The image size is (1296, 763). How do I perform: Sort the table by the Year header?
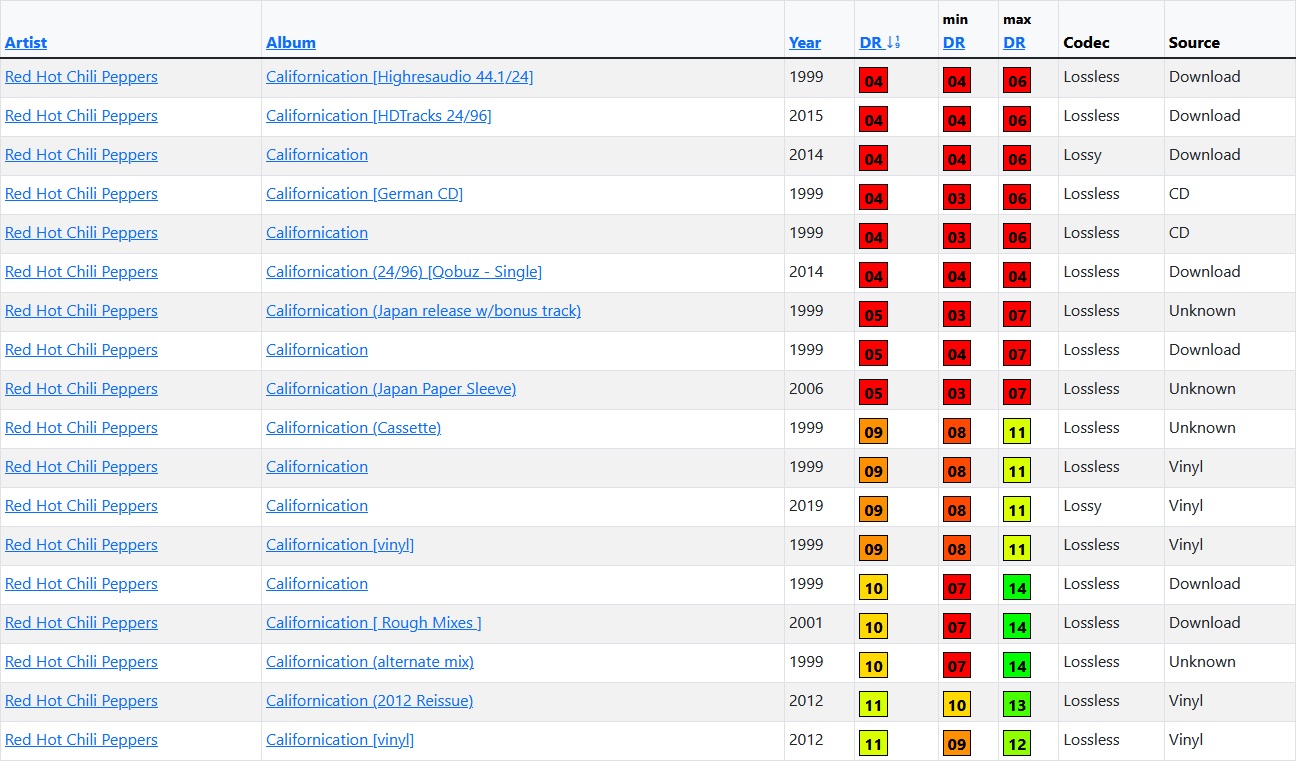[x=805, y=42]
